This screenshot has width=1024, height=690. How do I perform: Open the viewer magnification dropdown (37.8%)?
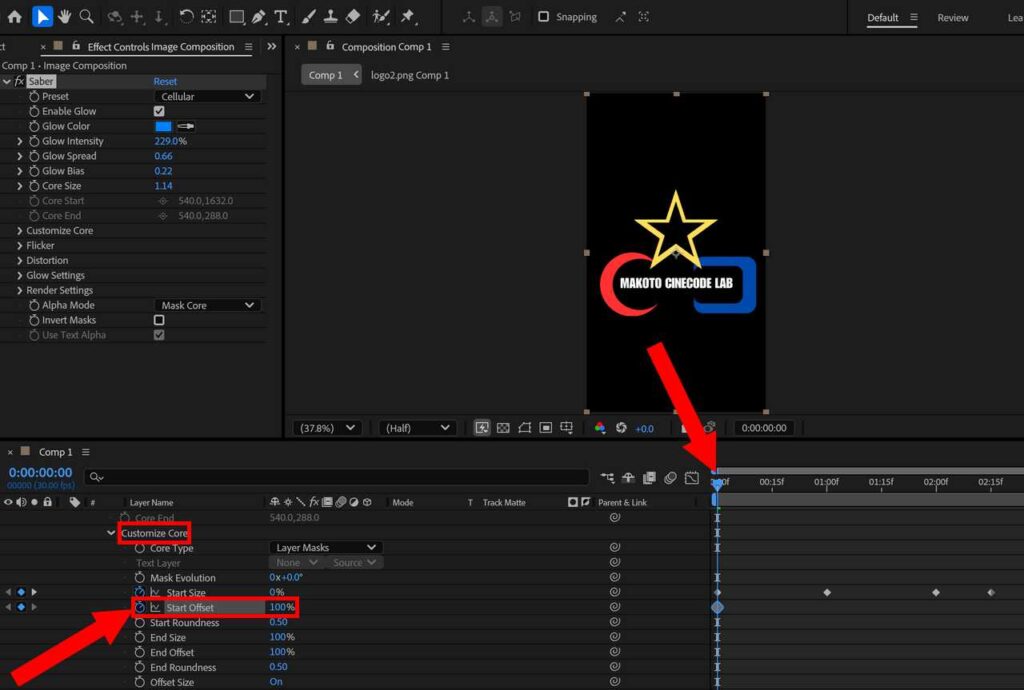coord(327,428)
